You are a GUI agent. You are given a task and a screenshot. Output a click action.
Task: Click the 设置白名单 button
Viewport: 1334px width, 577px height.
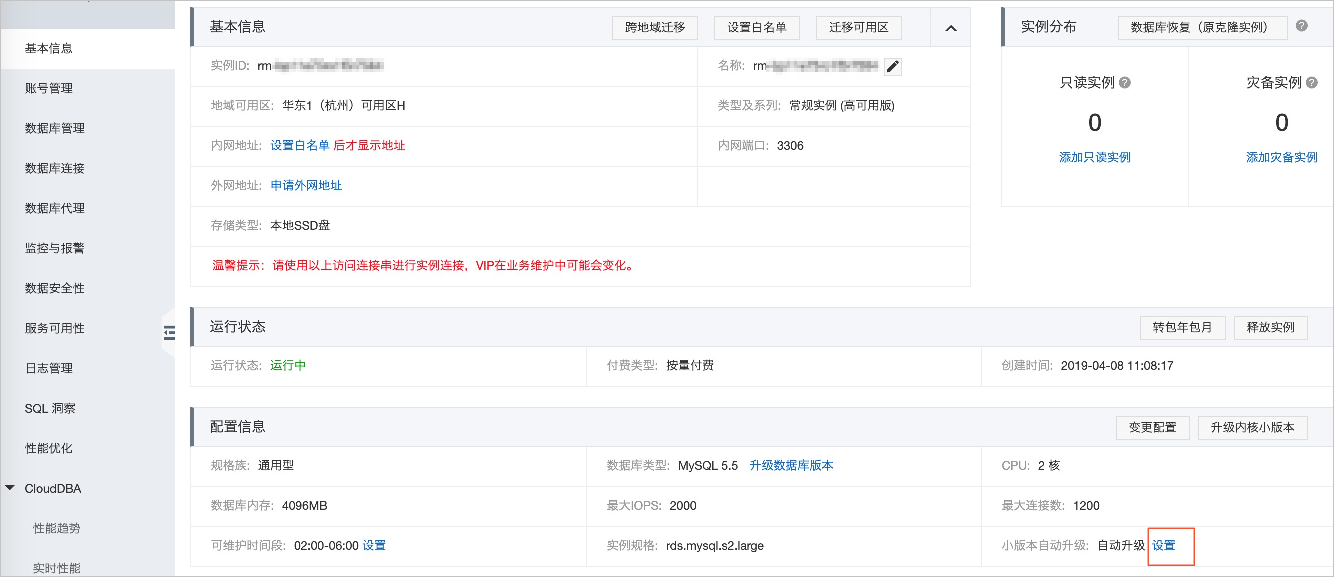757,27
